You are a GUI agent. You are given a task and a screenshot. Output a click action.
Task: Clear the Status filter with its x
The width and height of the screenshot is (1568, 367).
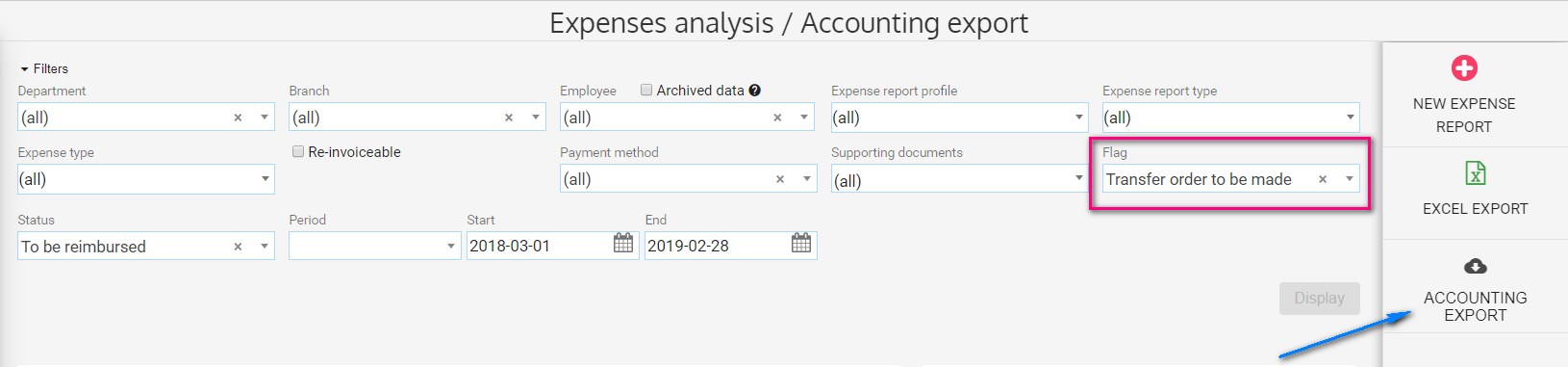[x=238, y=247]
